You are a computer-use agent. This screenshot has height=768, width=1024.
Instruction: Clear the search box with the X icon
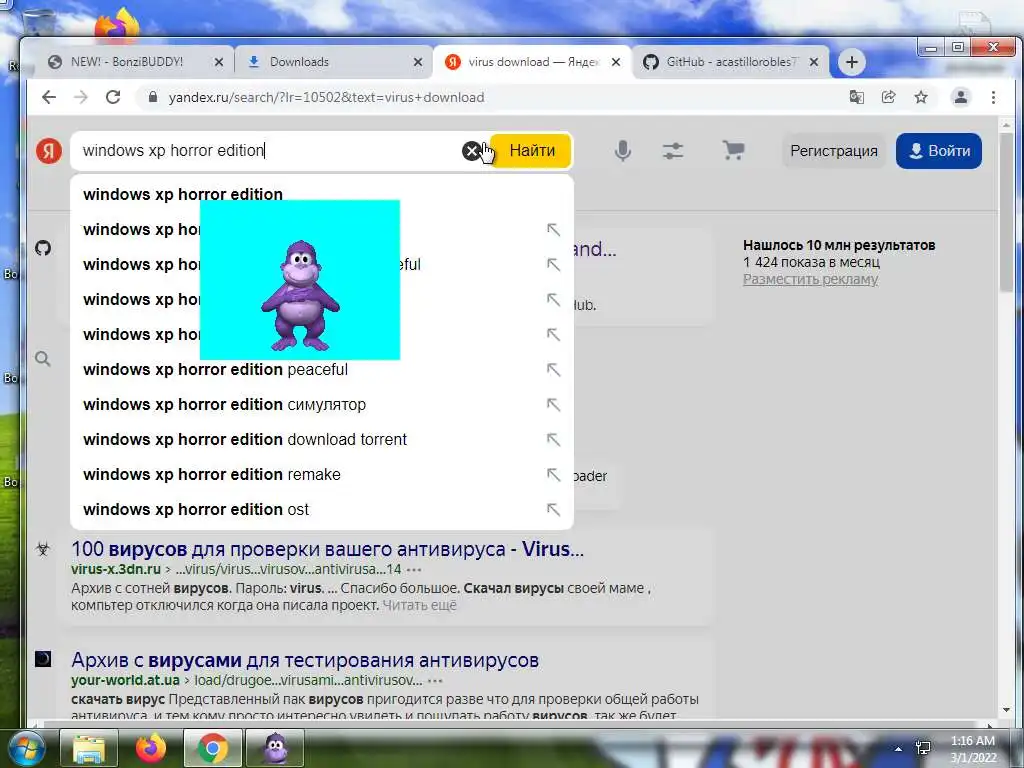click(471, 151)
